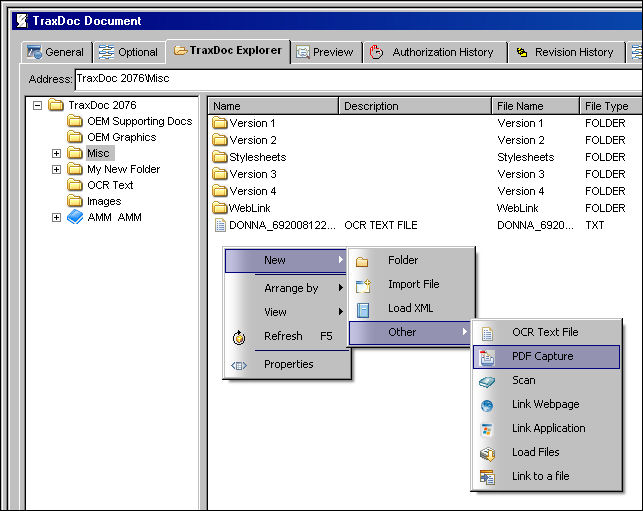Open the New submenu
Screen dimensions: 643x511
coord(286,260)
